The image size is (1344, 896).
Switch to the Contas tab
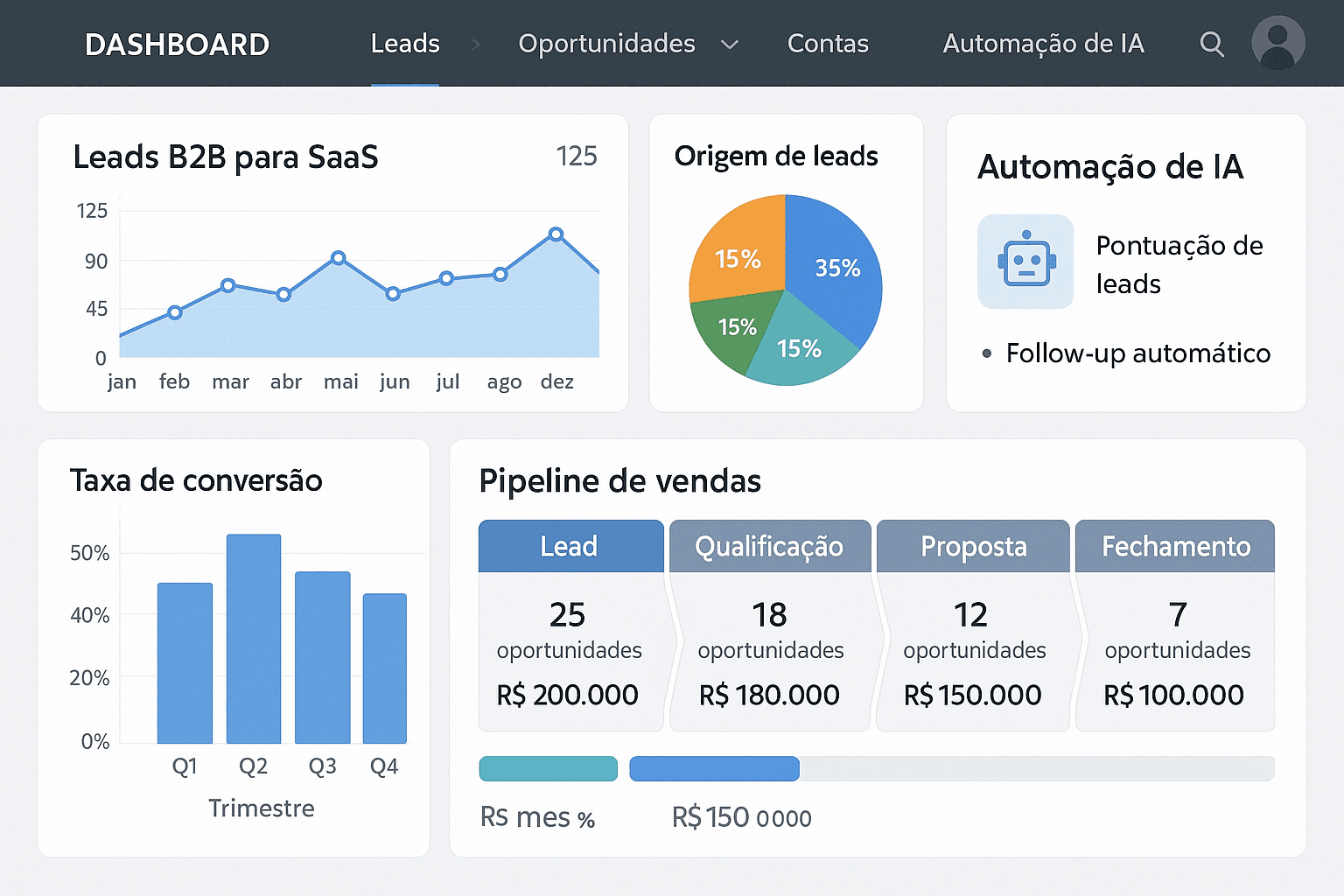click(x=827, y=44)
